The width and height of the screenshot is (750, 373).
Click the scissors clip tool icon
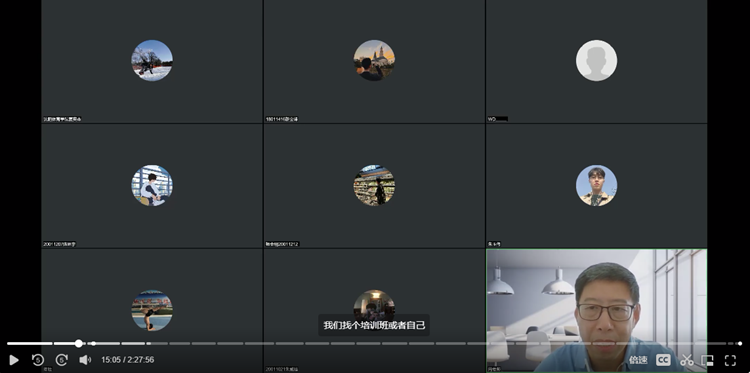687,360
